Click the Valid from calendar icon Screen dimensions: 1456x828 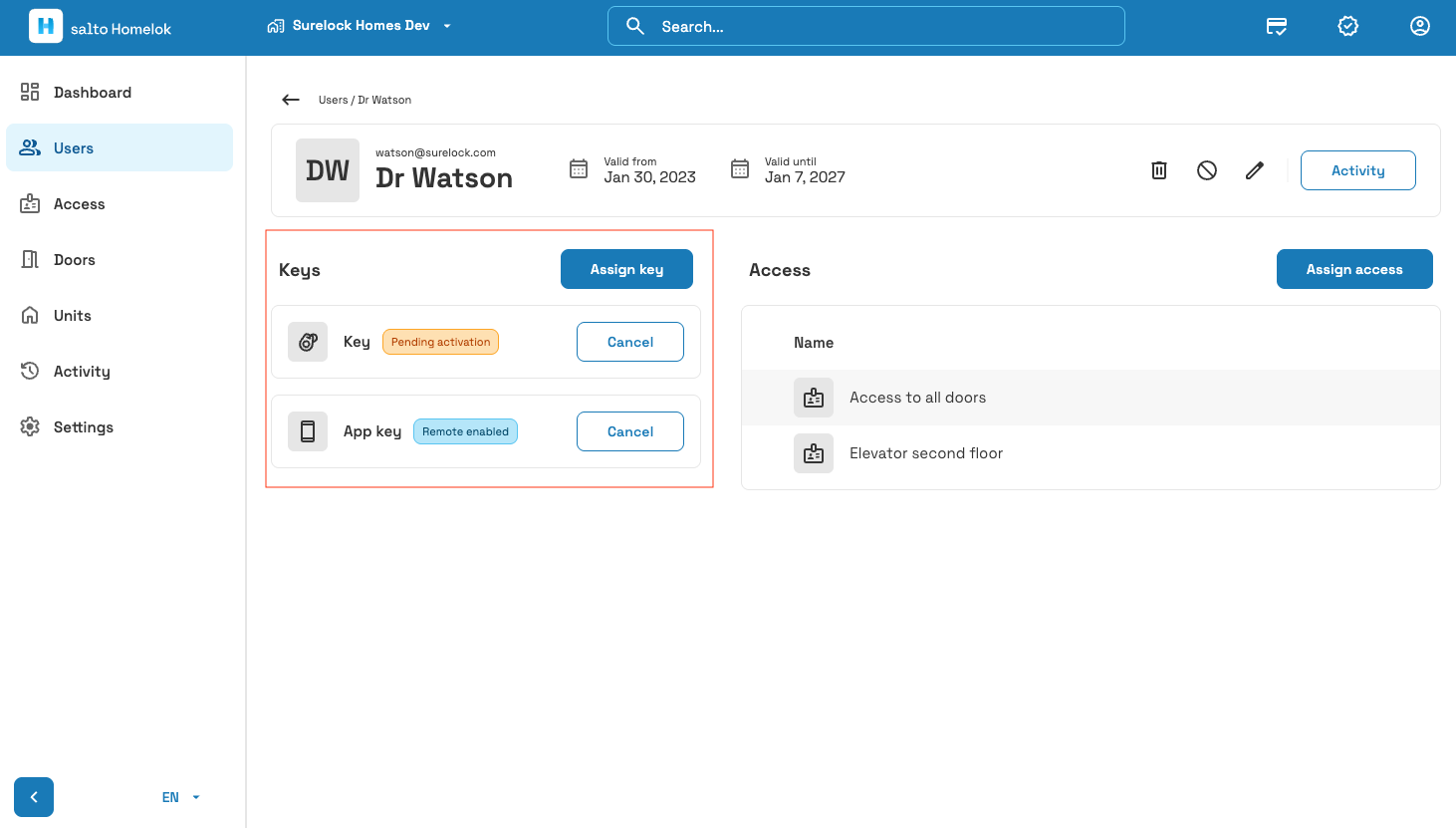click(x=579, y=169)
